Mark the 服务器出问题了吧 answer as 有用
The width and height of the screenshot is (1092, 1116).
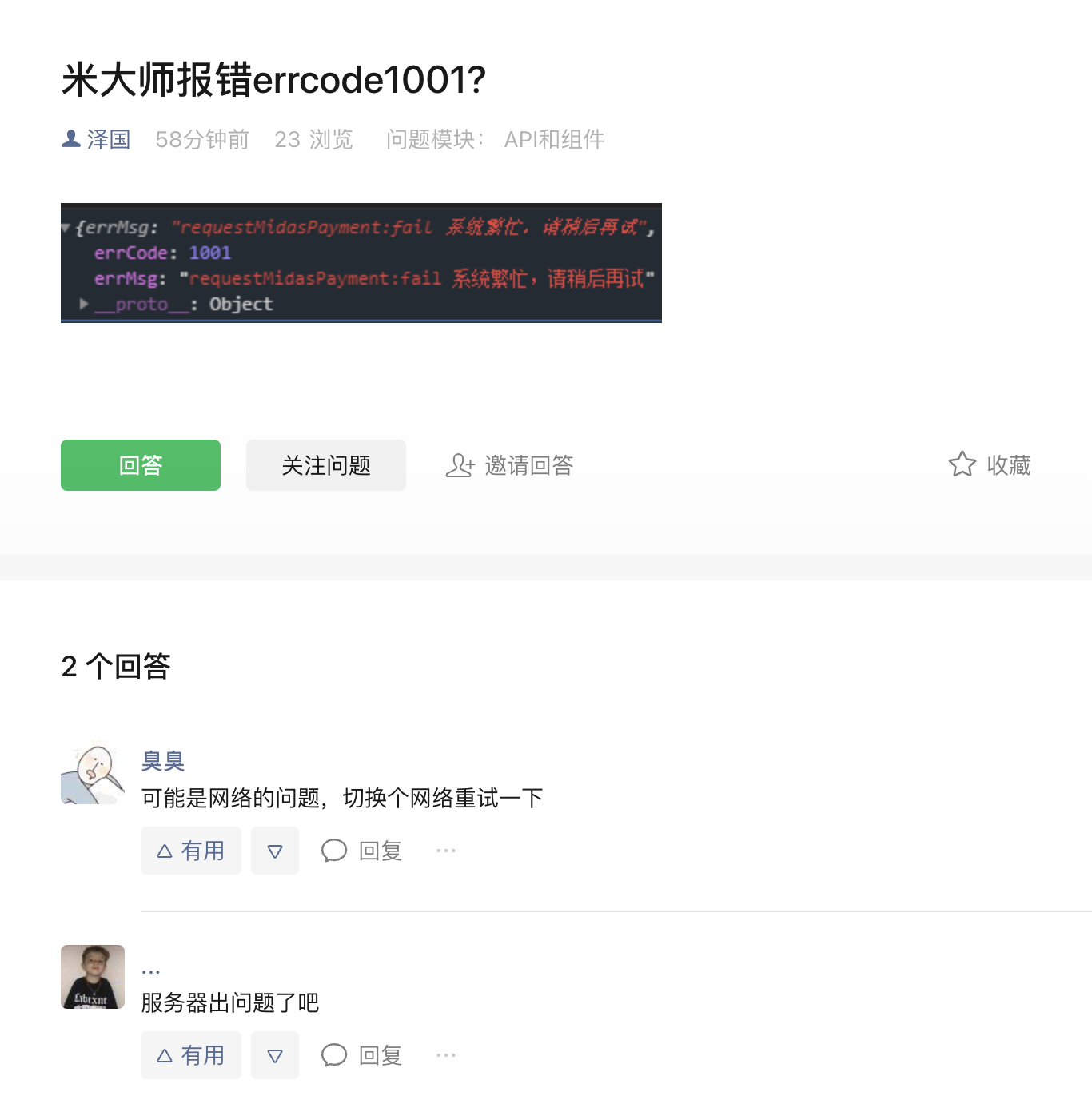tap(191, 1055)
